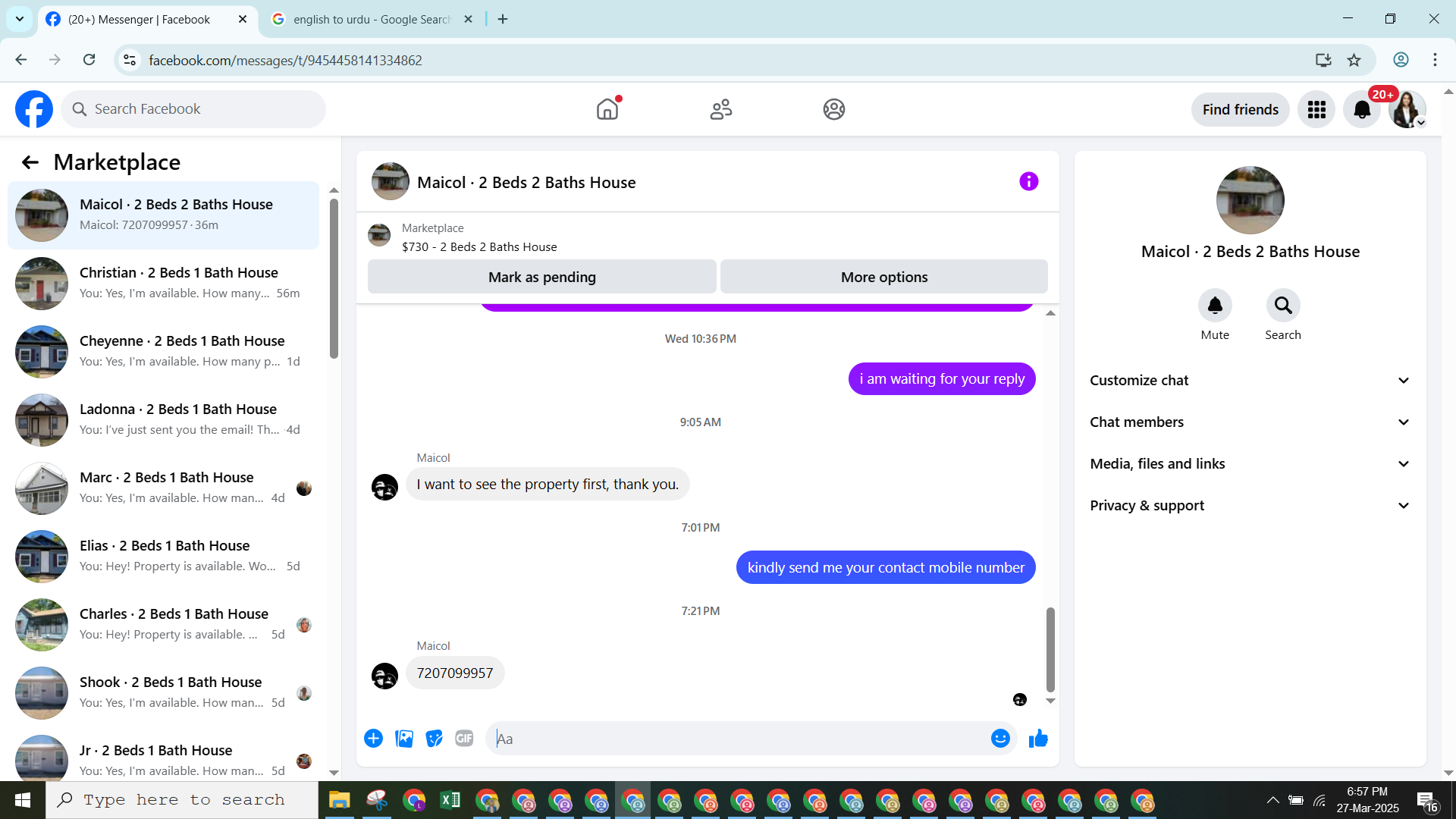Viewport: 1456px width, 819px height.
Task: Go to the Home feed icon
Action: tap(607, 109)
